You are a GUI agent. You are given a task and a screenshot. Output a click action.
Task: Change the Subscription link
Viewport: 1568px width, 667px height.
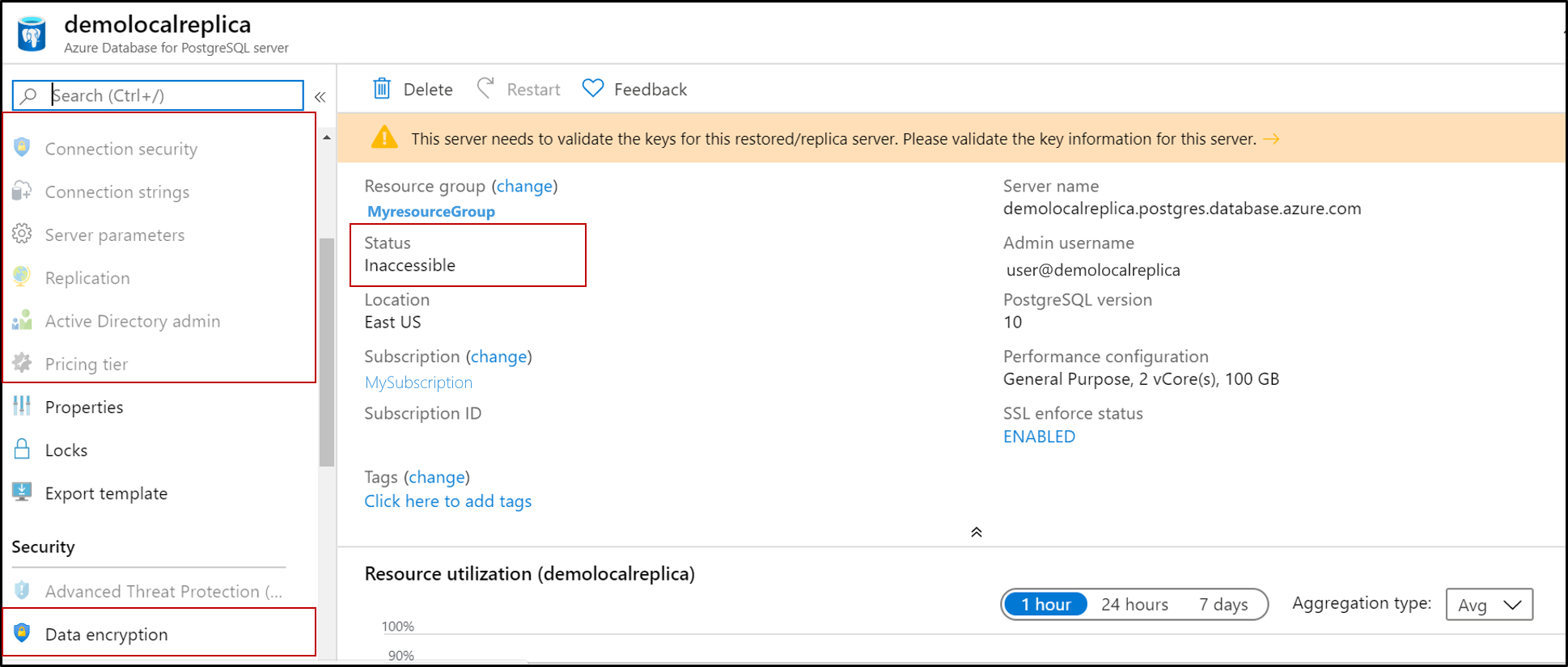click(x=499, y=357)
